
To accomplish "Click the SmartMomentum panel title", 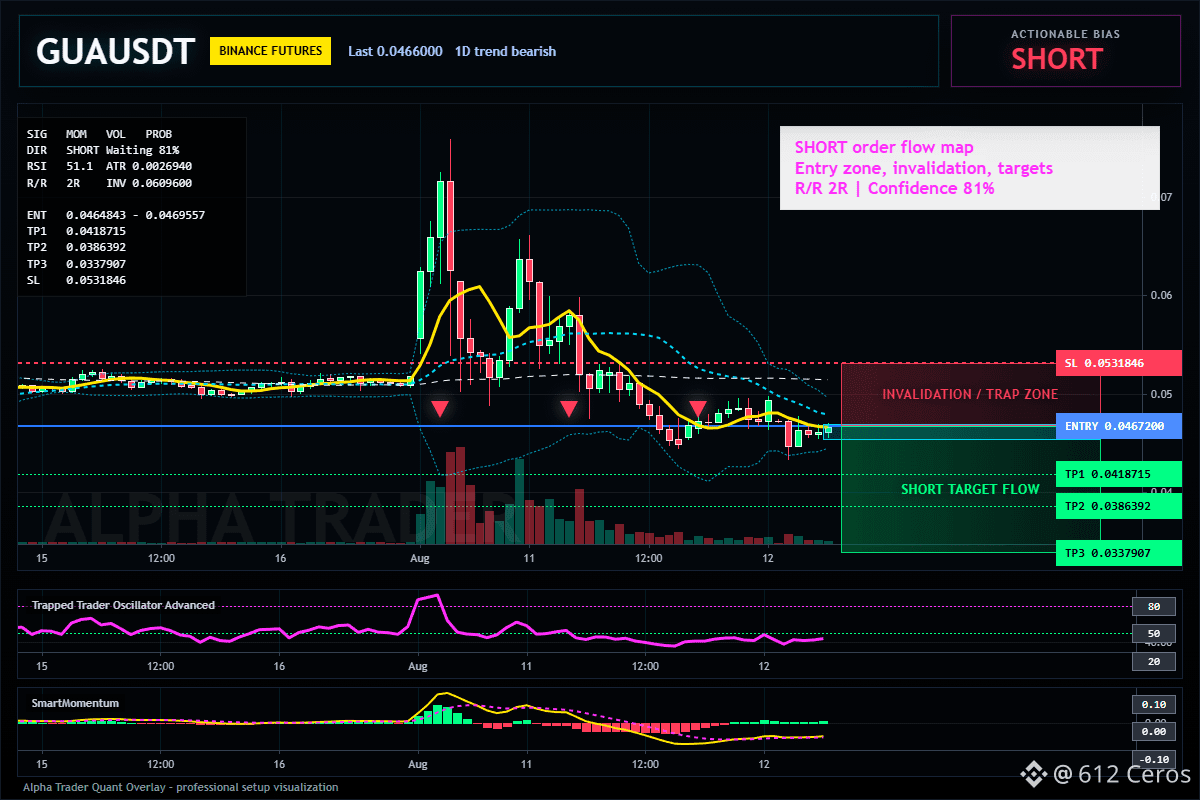I will [75, 703].
